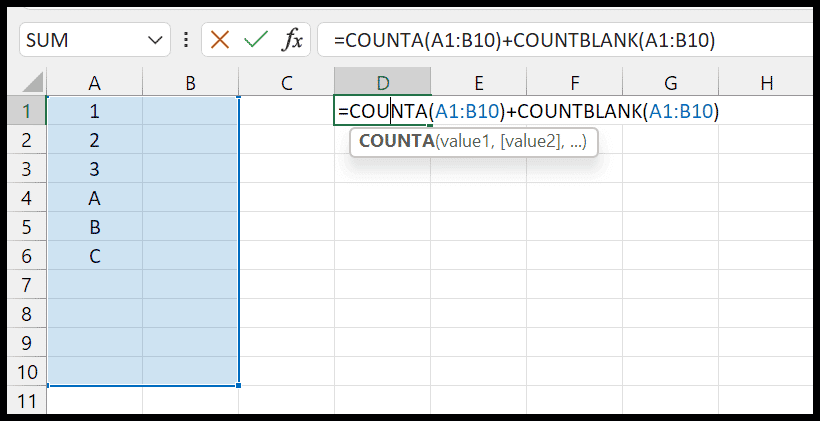The width and height of the screenshot is (820, 421).
Task: Cancel the formula entry with the X icon
Action: (220, 40)
